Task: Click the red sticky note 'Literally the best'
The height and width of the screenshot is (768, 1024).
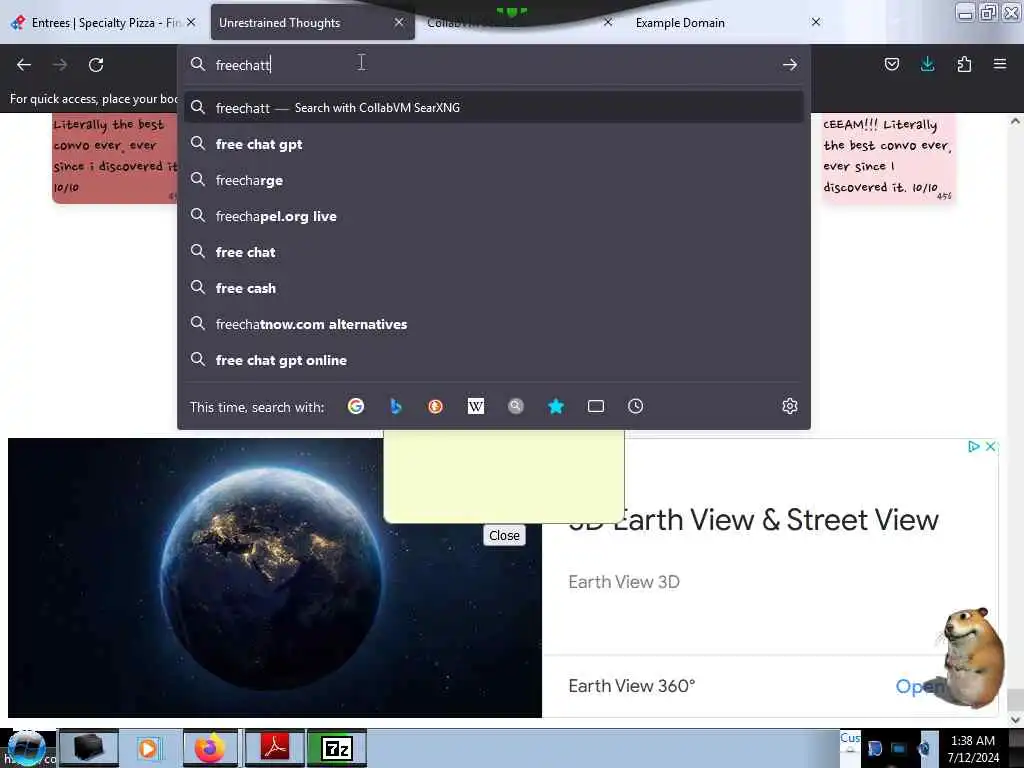Action: pyautogui.click(x=115, y=157)
